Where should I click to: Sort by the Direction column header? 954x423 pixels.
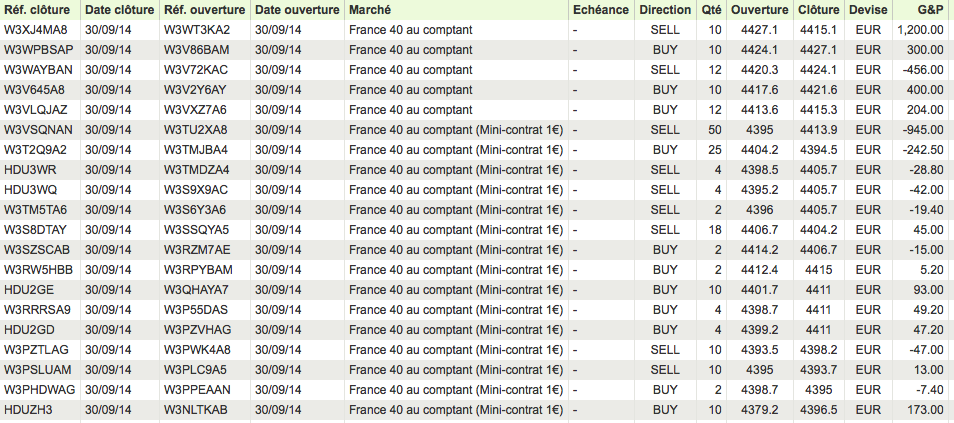(x=664, y=9)
